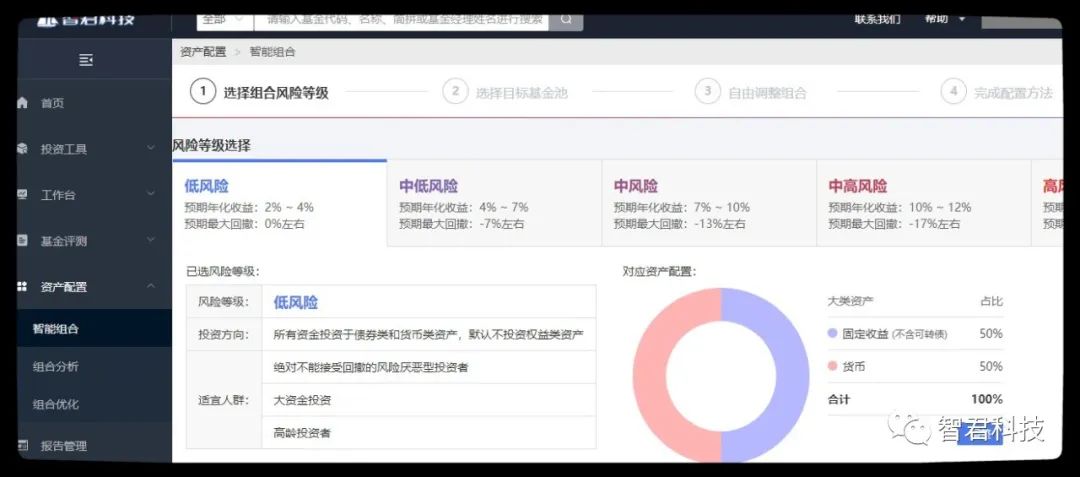Image resolution: width=1080 pixels, height=477 pixels.
Task: Expand the 基金评测 menu chevron
Action: [151, 240]
